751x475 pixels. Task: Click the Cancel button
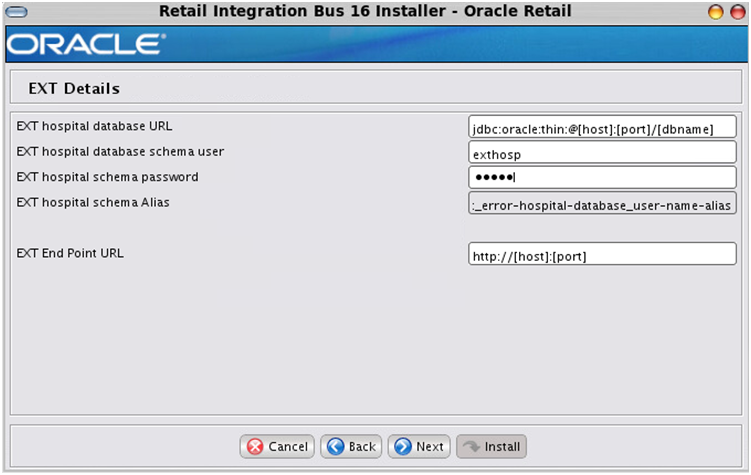(277, 446)
